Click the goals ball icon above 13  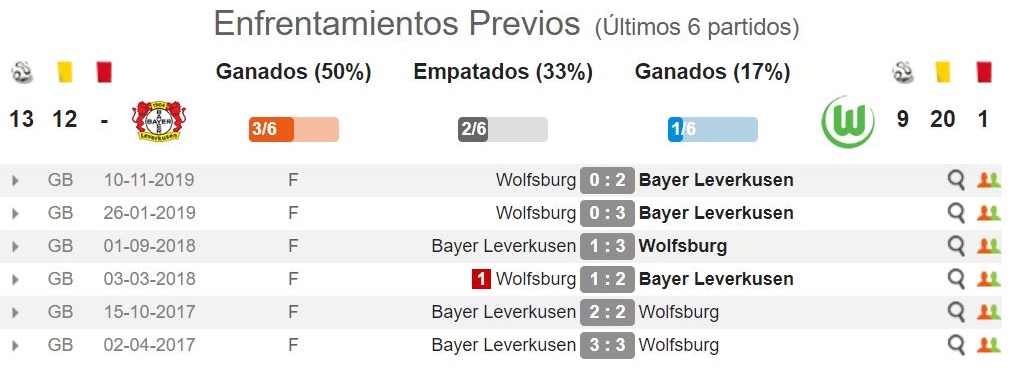tap(22, 72)
